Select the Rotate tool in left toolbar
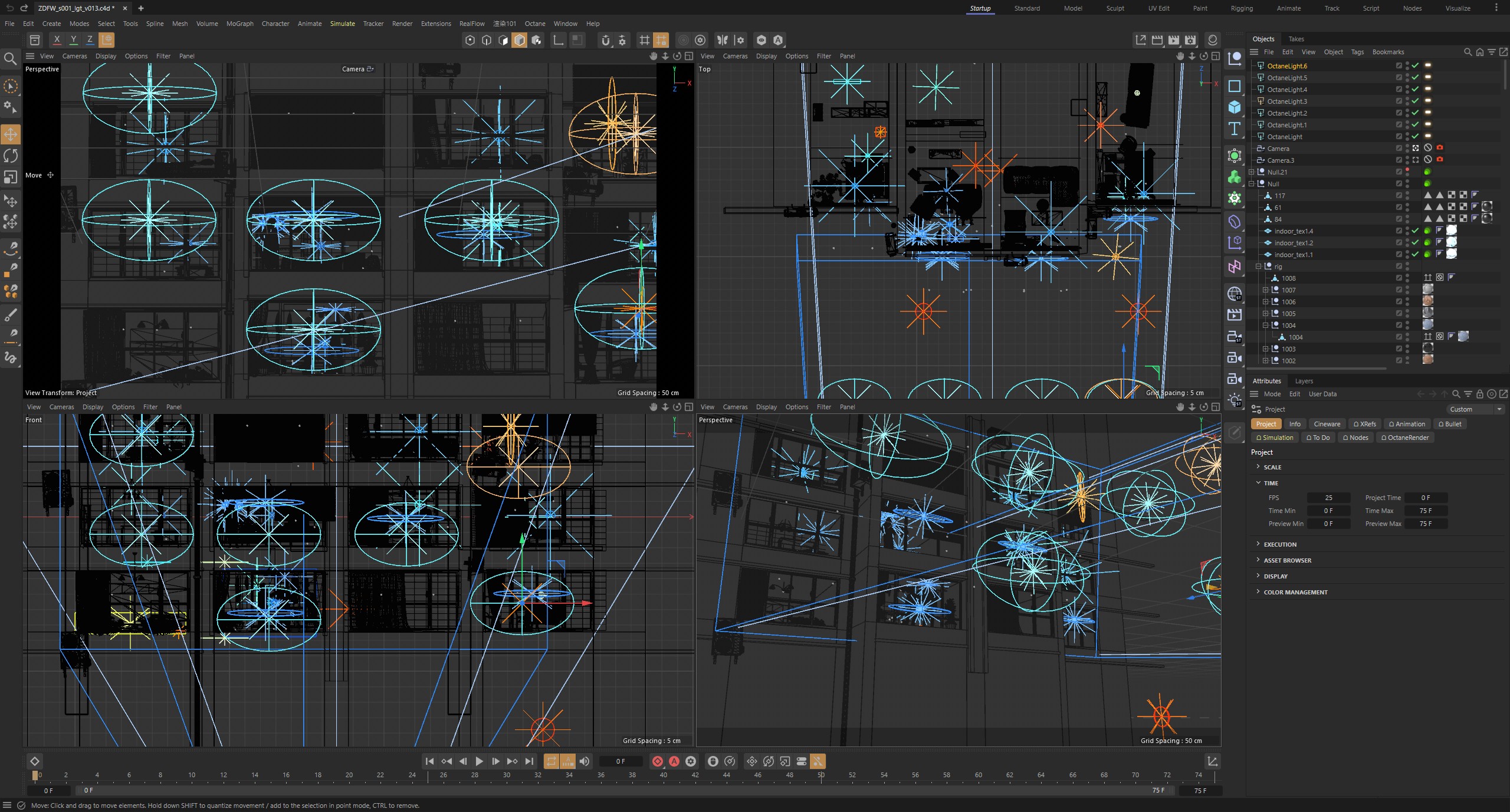The width and height of the screenshot is (1510, 812). pyautogui.click(x=11, y=156)
